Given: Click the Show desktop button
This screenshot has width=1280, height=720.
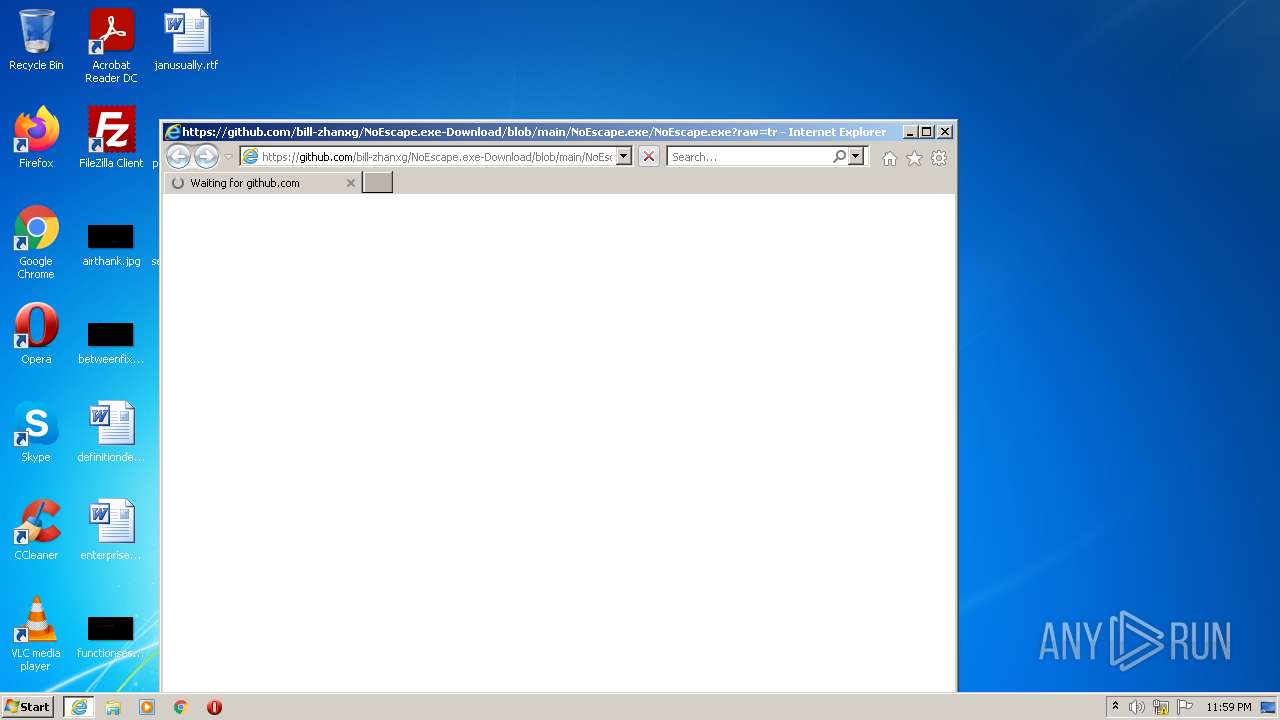Looking at the screenshot, I should pyautogui.click(x=1269, y=707).
